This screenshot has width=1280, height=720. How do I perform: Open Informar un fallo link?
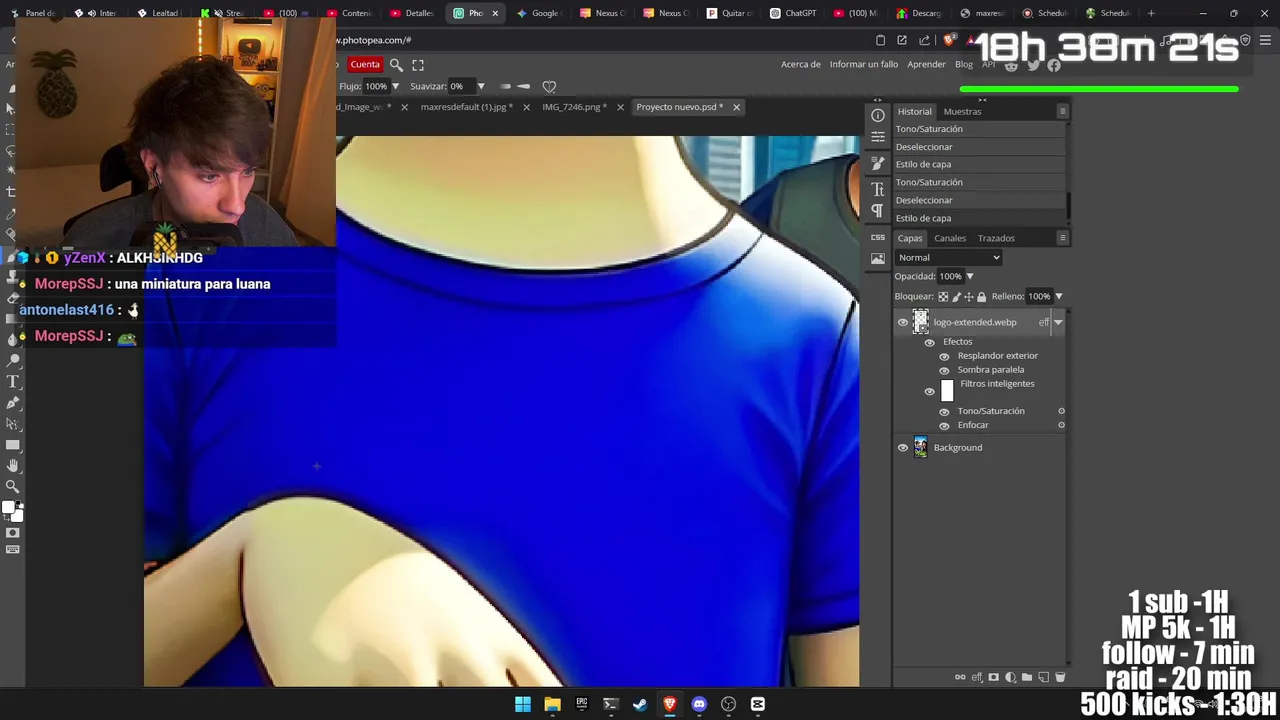[x=864, y=65]
